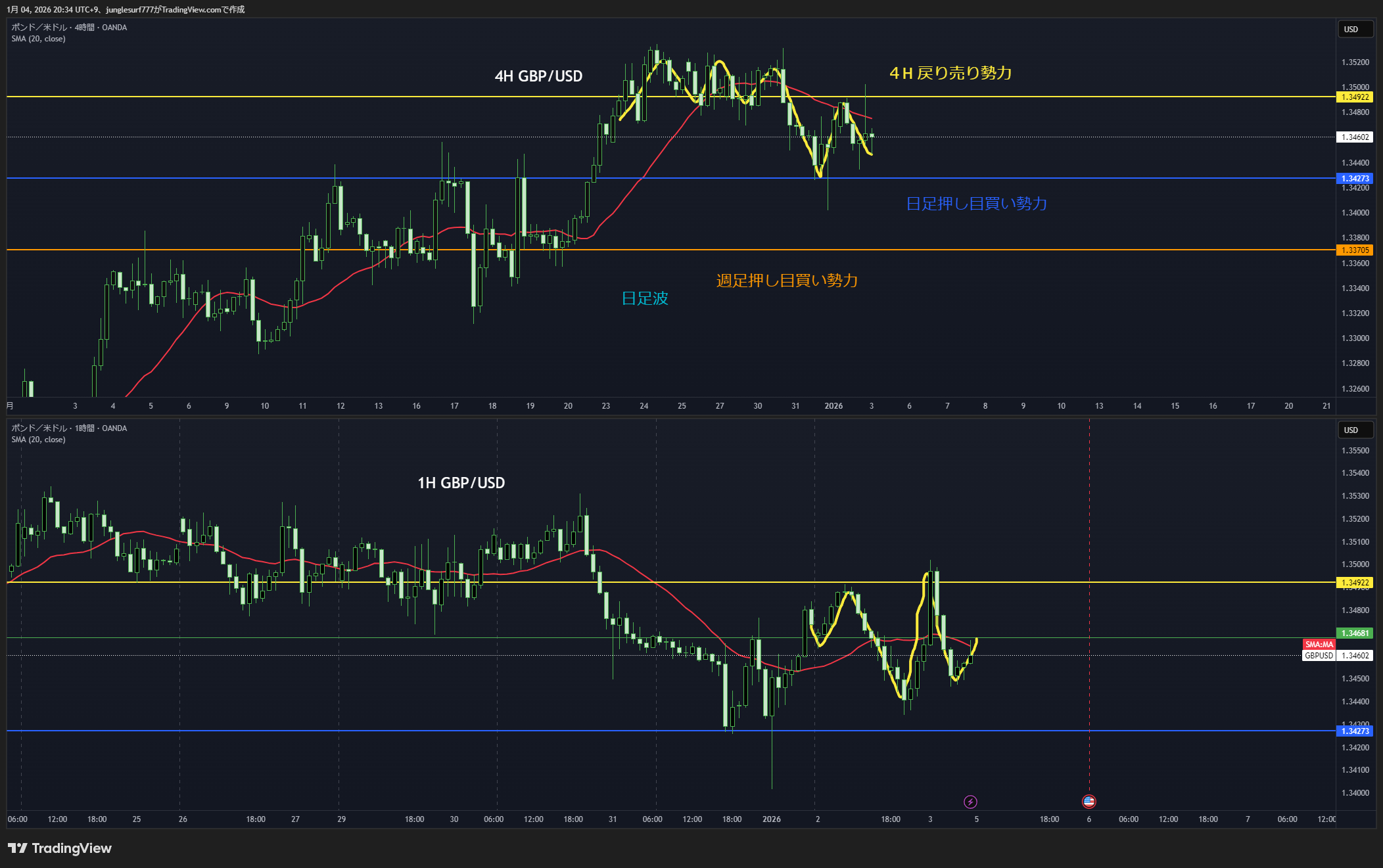Select the SMA (20, close) legend on 4H chart
This screenshot has width=1383, height=868.
tap(38, 39)
